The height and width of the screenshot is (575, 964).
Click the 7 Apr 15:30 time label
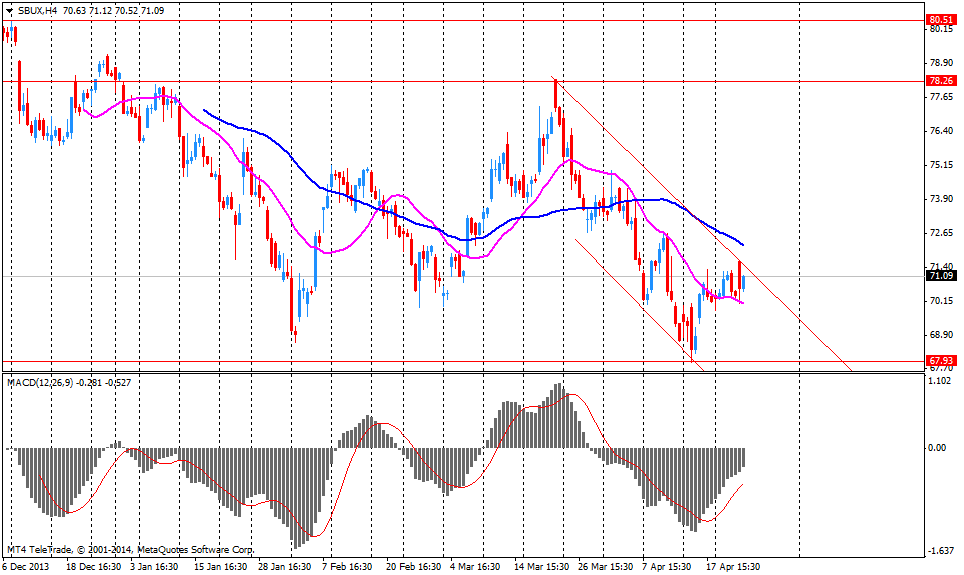[666, 566]
